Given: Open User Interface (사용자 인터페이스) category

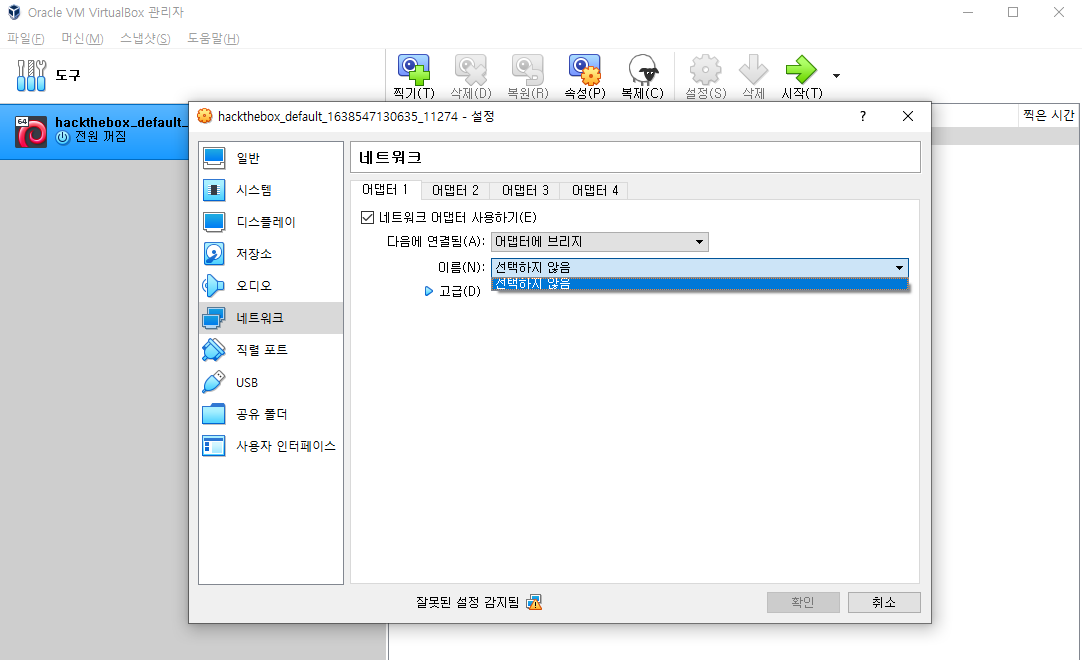Looking at the screenshot, I should [x=270, y=446].
